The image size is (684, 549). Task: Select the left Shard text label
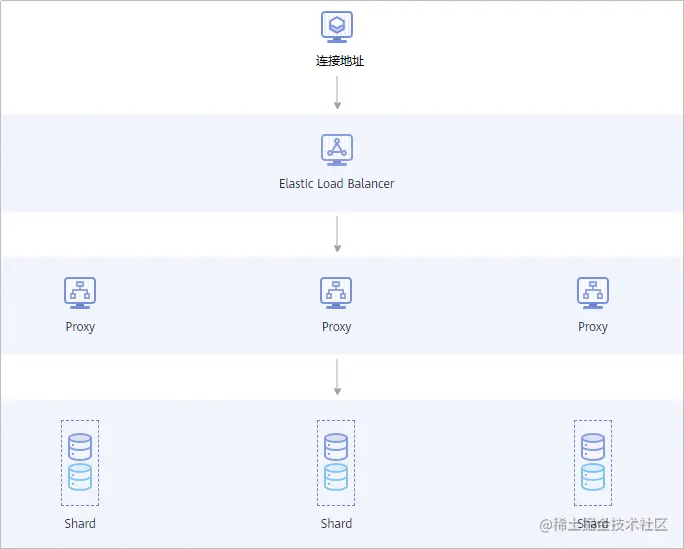(80, 523)
